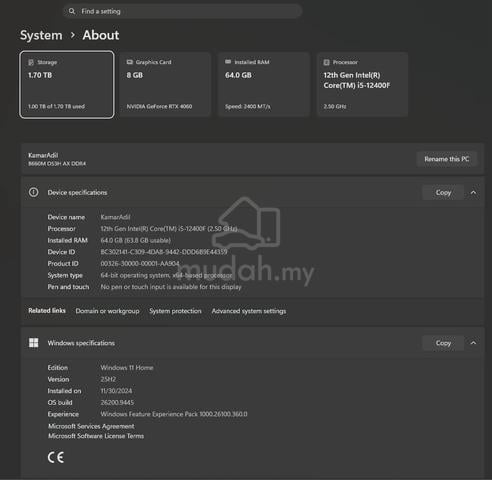492x480 pixels.
Task: Open Advanced system settings link
Action: 249,311
